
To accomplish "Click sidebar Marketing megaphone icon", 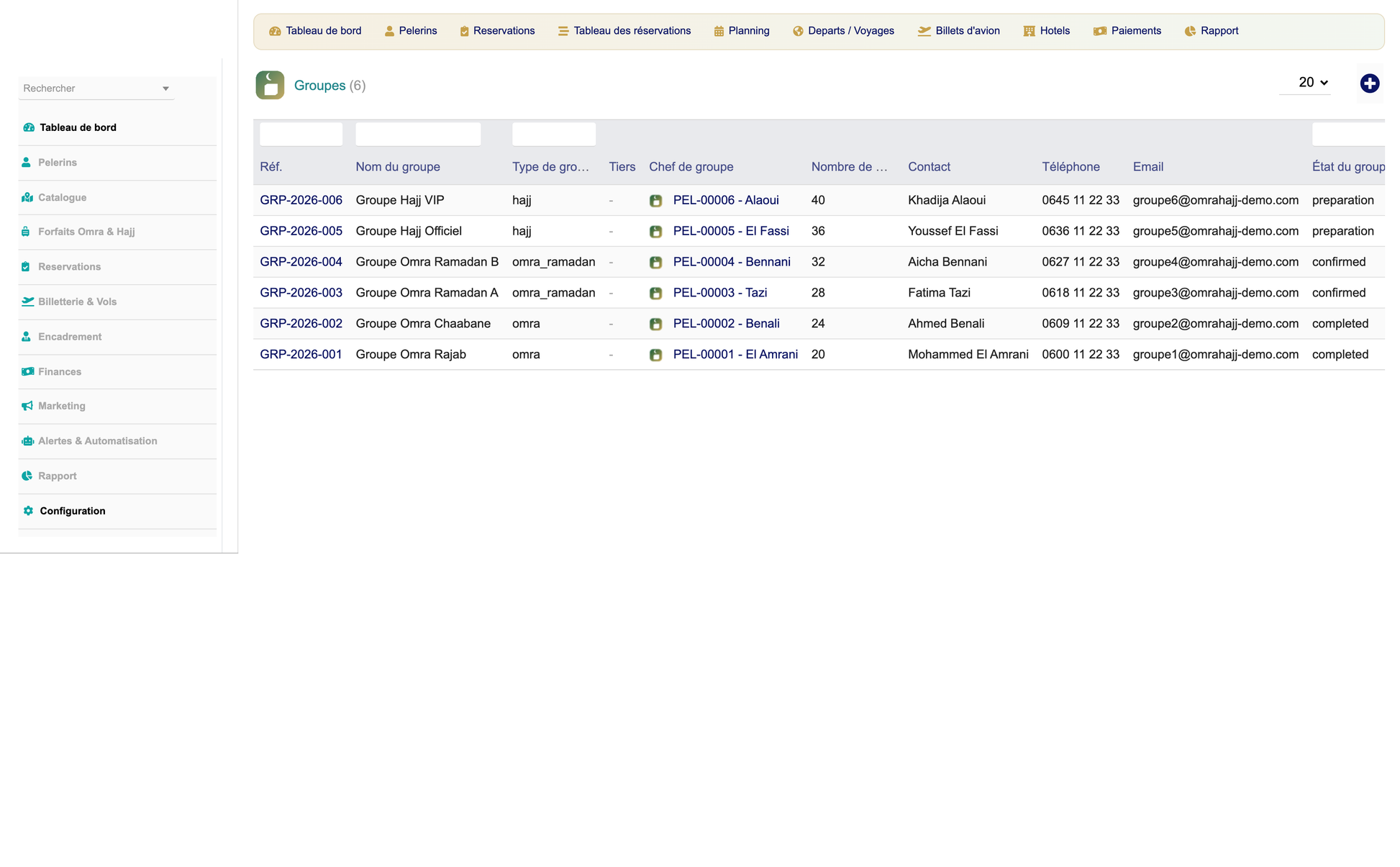I will coord(27,406).
